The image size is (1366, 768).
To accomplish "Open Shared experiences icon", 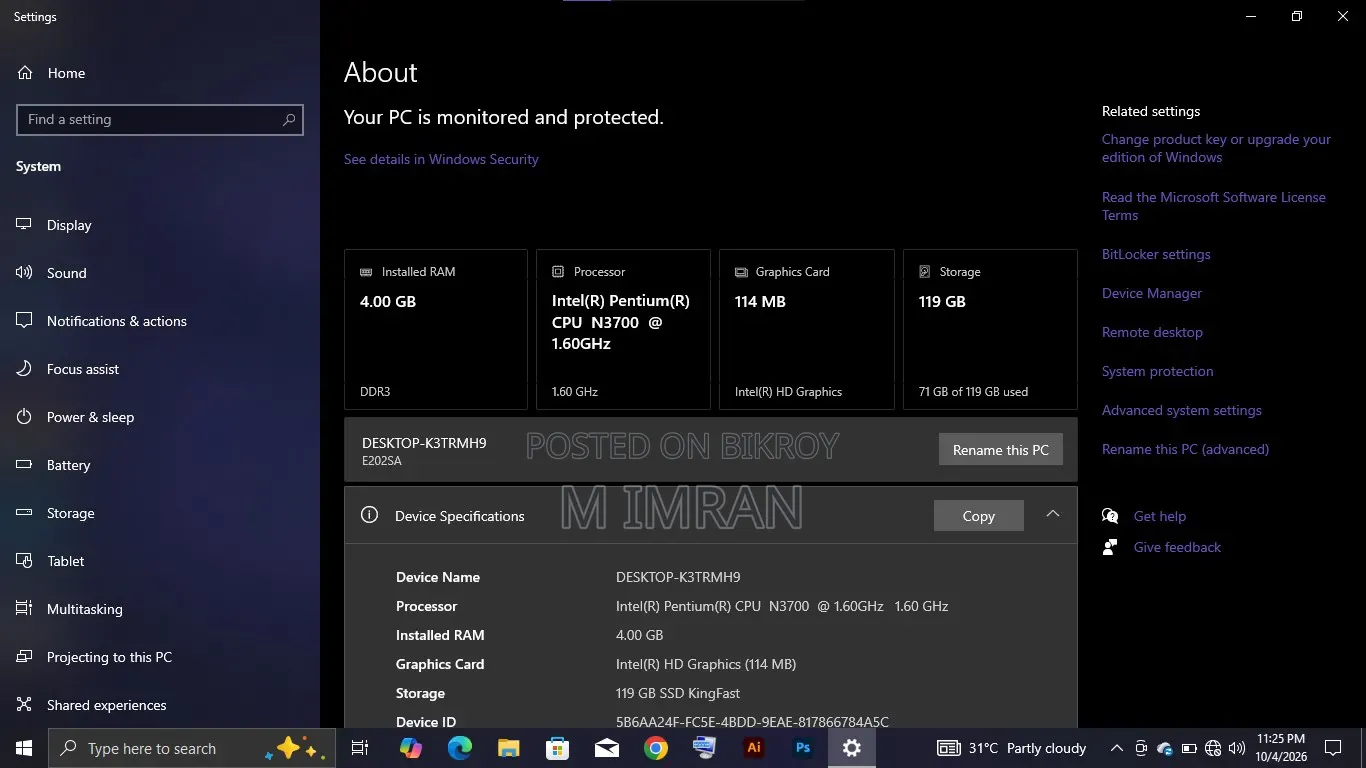I will click(25, 705).
